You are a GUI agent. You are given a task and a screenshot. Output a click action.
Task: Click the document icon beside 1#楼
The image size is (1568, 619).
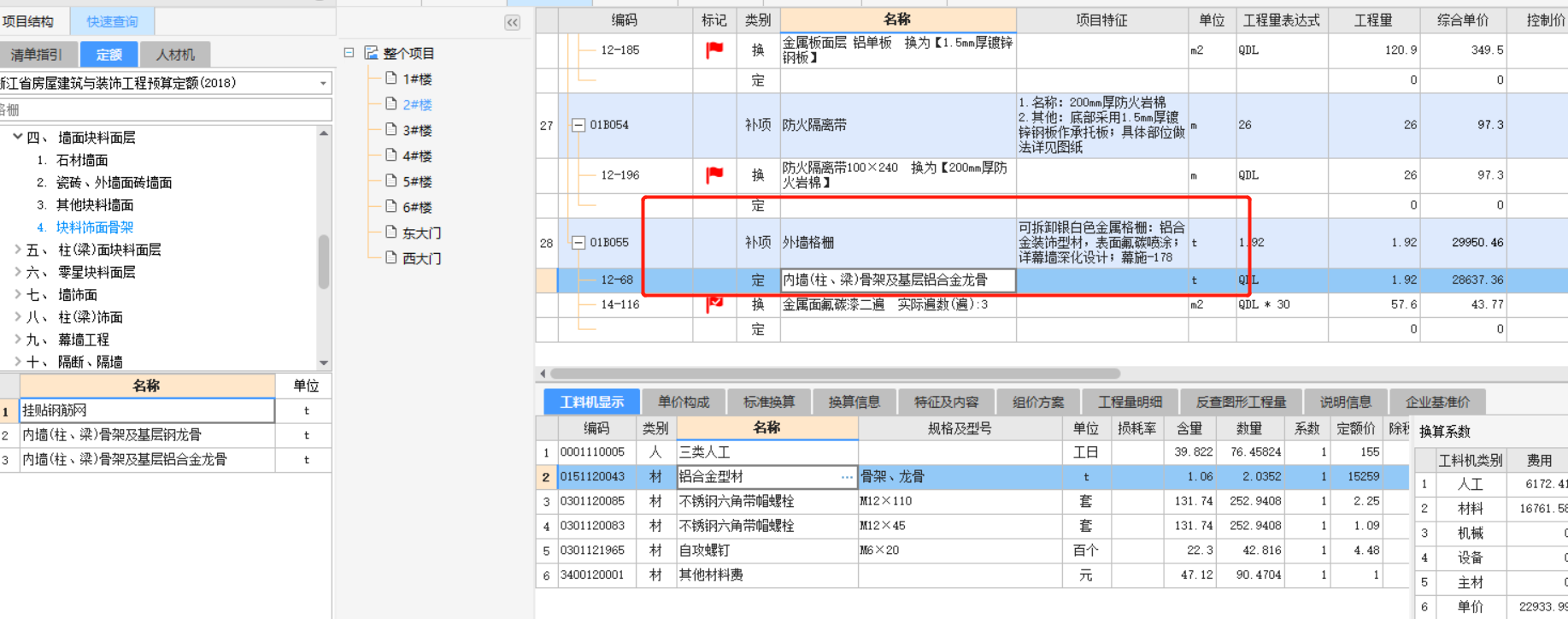coord(391,79)
